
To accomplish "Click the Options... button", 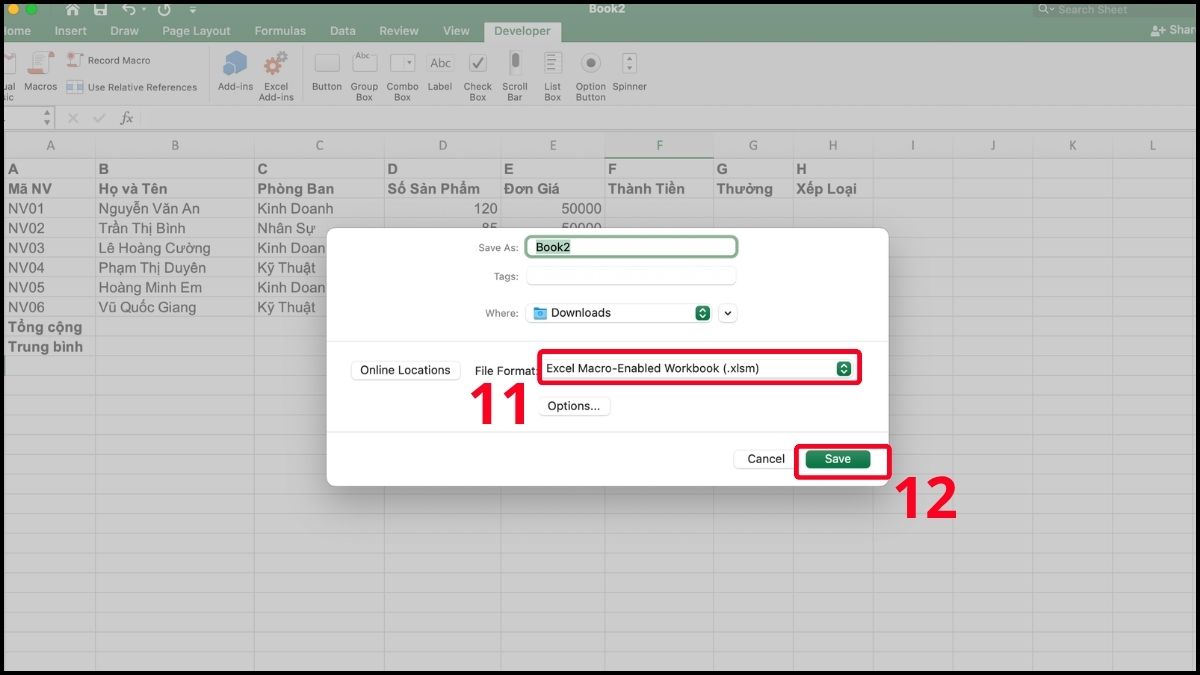I will 574,406.
